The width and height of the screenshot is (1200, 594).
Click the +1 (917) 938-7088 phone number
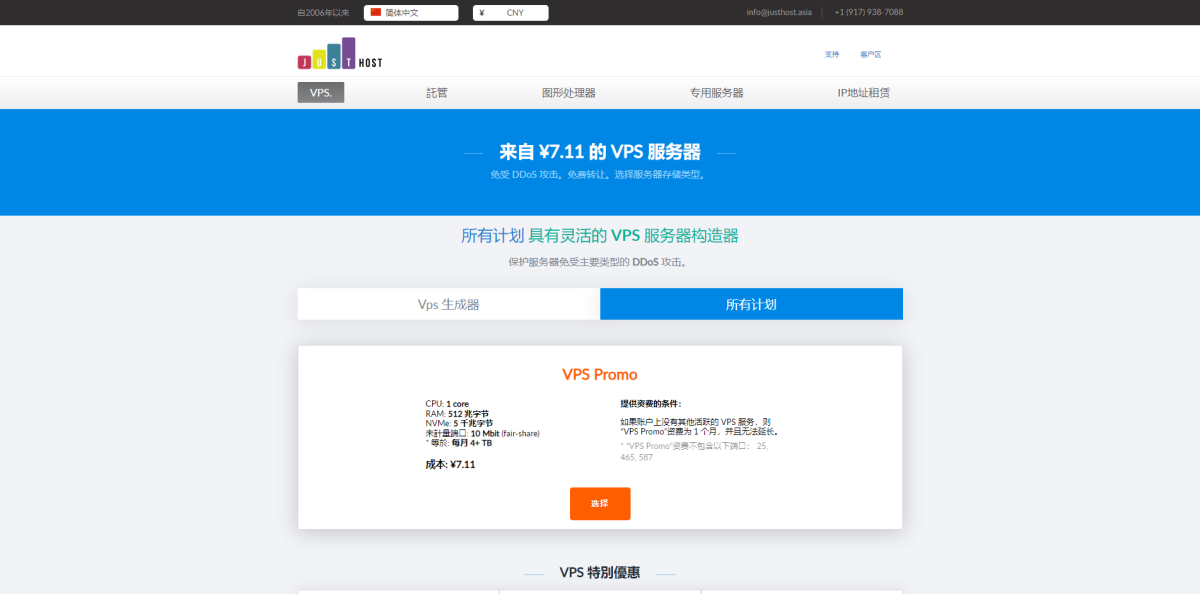[x=868, y=13]
